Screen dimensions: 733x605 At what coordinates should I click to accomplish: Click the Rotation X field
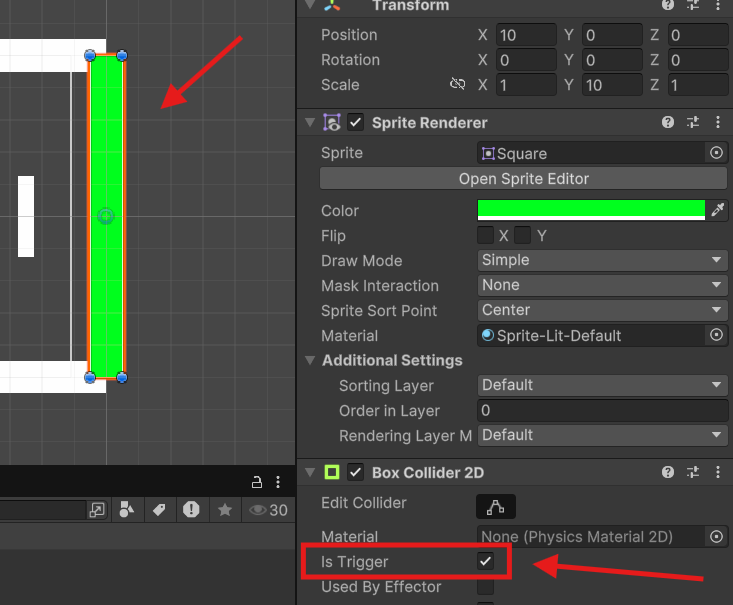click(x=526, y=60)
